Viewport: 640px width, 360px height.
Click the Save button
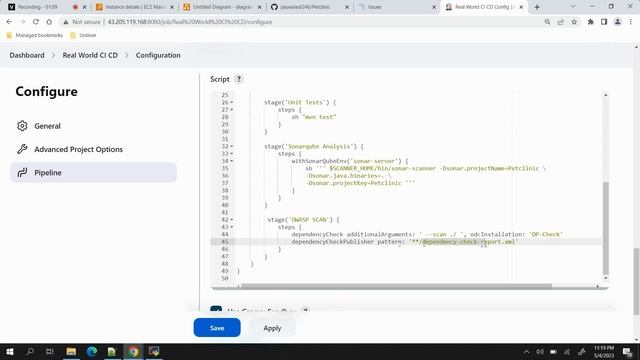pos(217,328)
